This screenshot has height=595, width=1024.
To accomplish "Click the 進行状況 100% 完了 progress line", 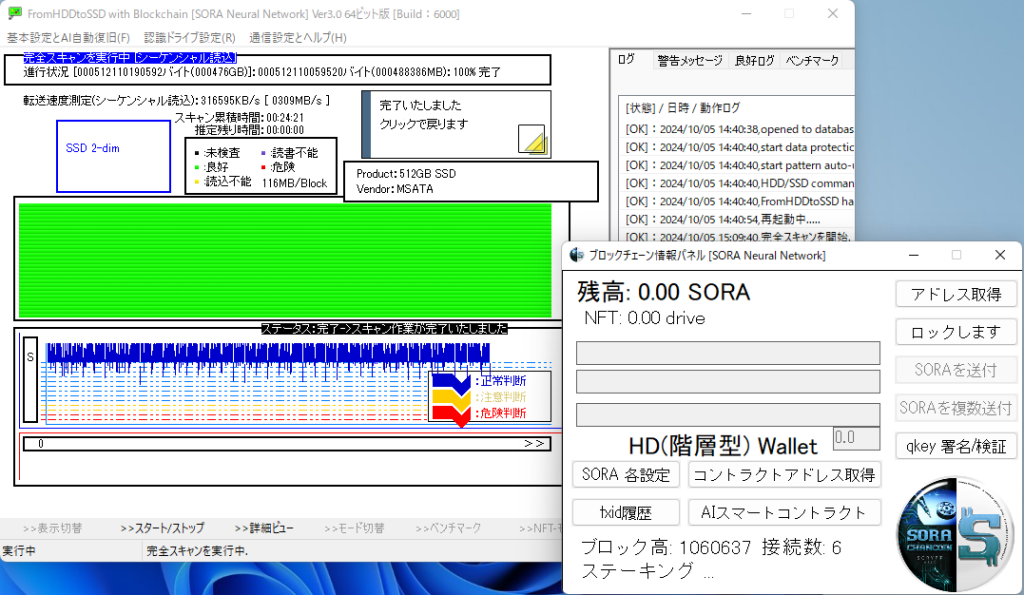I will [x=262, y=72].
